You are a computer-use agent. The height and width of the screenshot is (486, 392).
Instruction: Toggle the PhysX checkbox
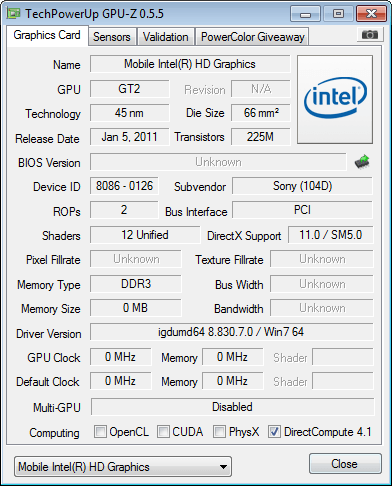coord(219,432)
